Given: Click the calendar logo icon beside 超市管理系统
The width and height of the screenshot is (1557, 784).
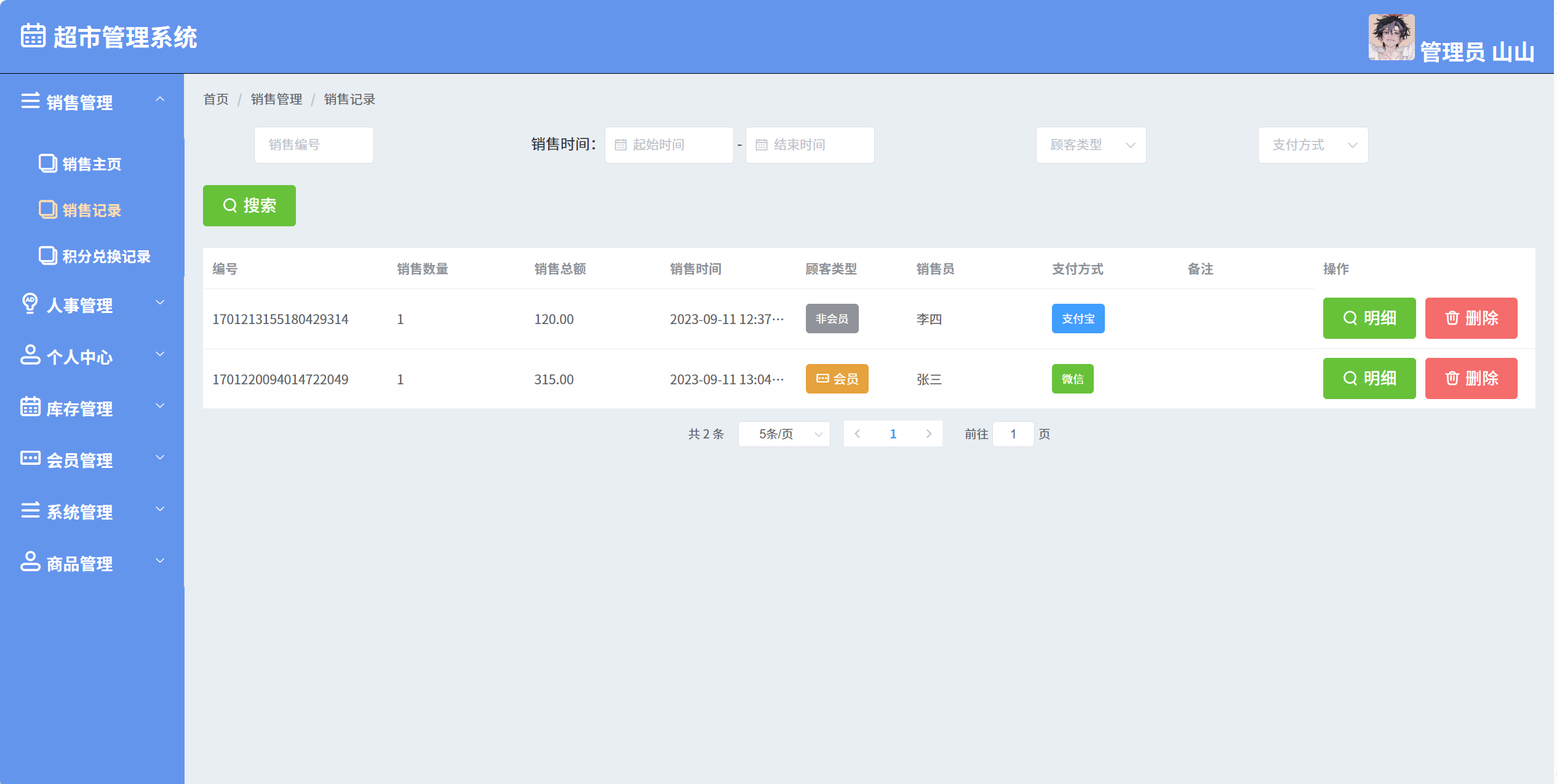Looking at the screenshot, I should coord(33,36).
